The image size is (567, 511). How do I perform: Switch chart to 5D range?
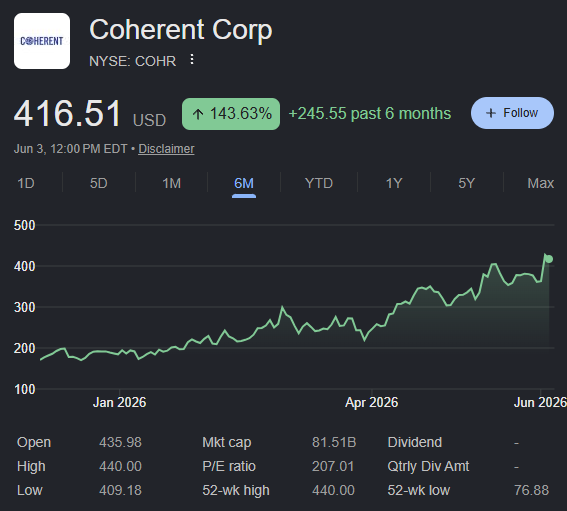click(x=99, y=183)
